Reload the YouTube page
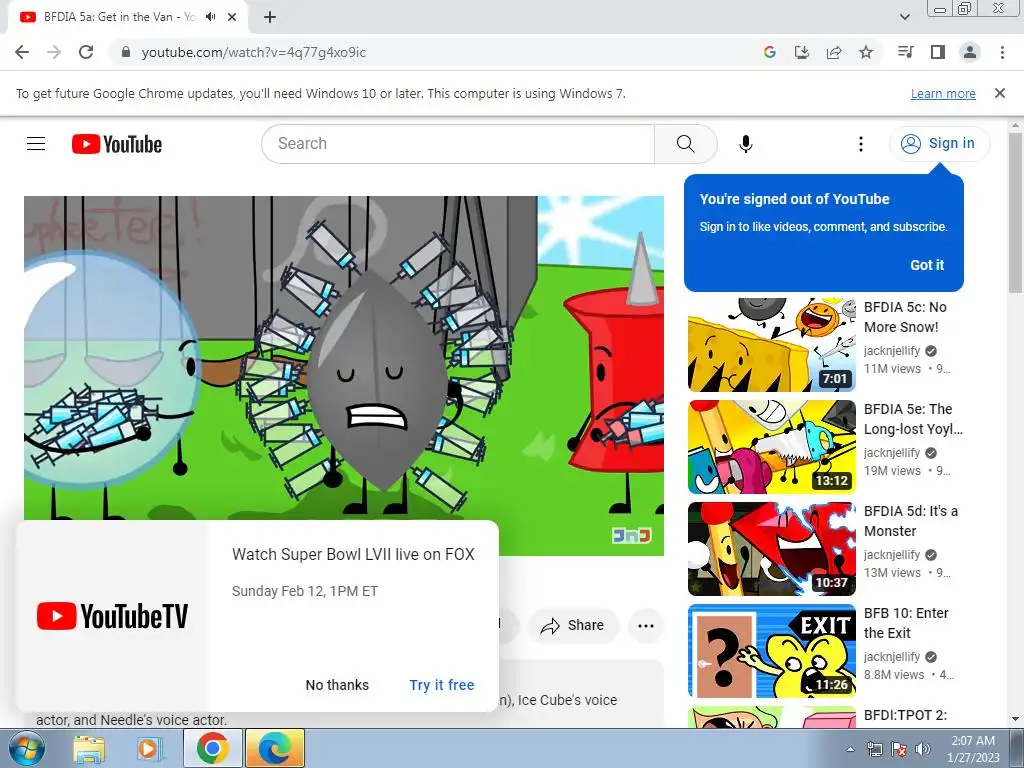Image resolution: width=1024 pixels, height=768 pixels. 86,52
